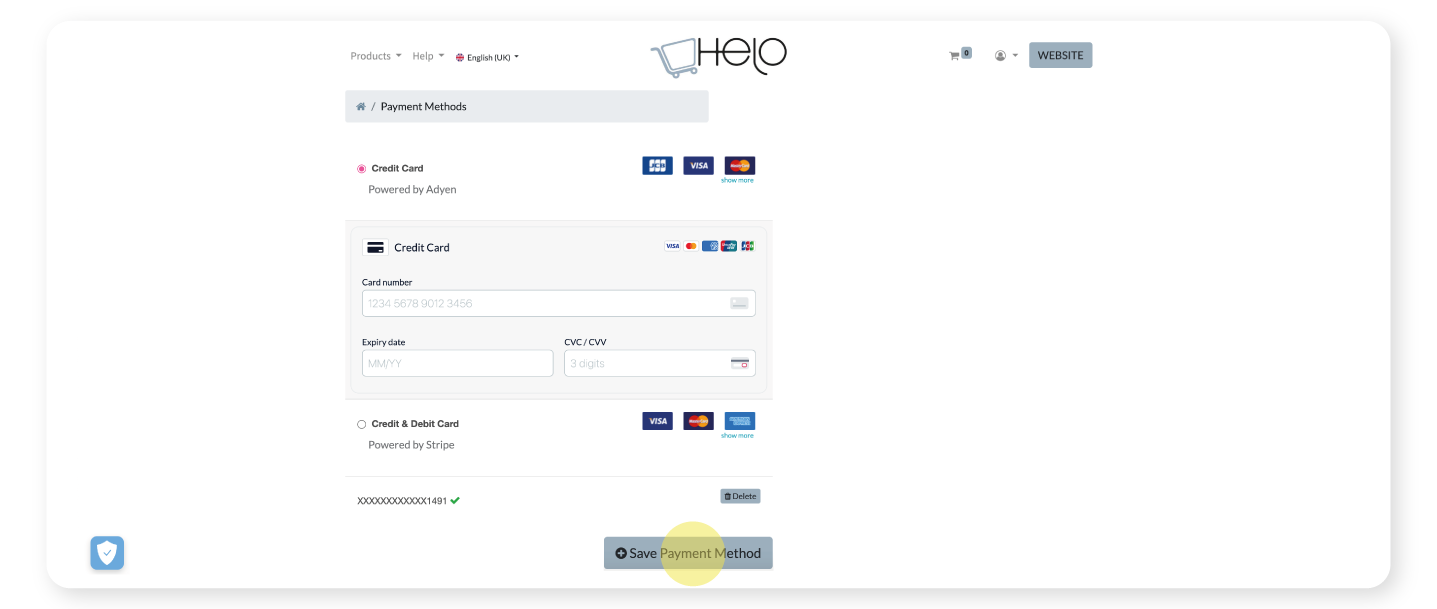Delete the saved card ending 1491
The width and height of the screenshot is (1437, 609).
(740, 496)
